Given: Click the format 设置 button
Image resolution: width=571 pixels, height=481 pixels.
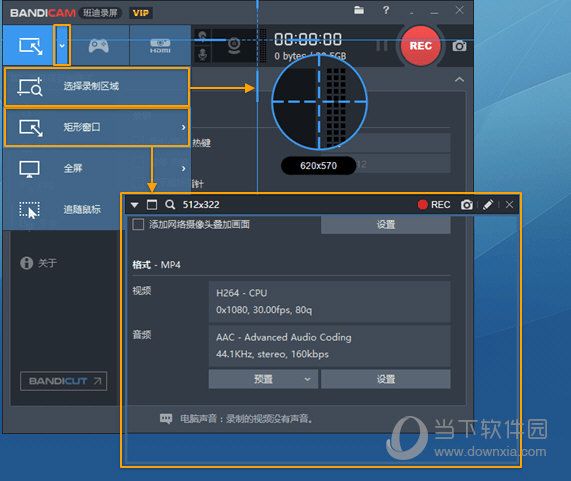Looking at the screenshot, I should coord(386,379).
